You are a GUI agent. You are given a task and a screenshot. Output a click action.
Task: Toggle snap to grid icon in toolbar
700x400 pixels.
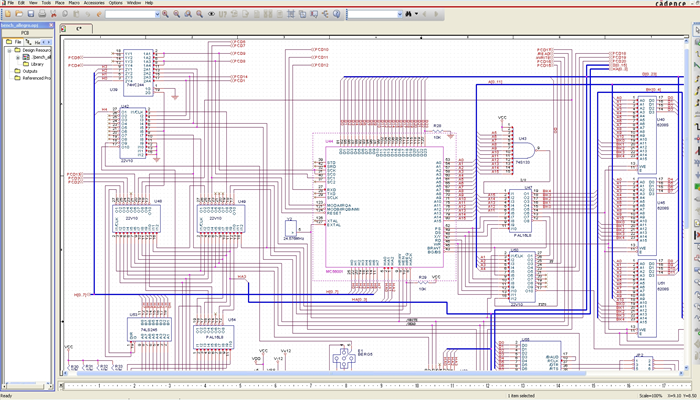tap(291, 14)
